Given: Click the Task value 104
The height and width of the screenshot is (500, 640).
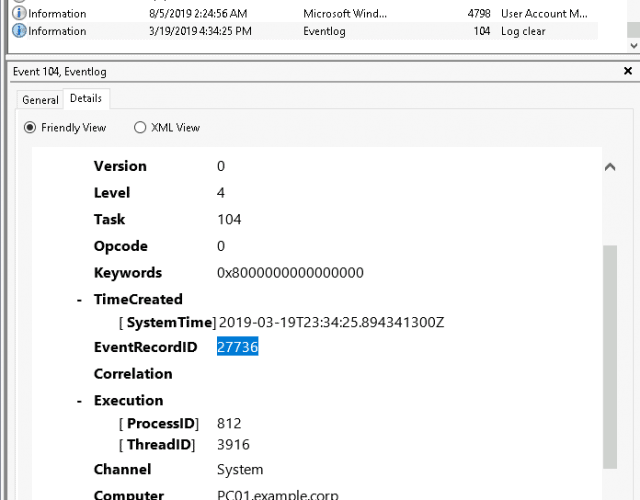Looking at the screenshot, I should [229, 220].
